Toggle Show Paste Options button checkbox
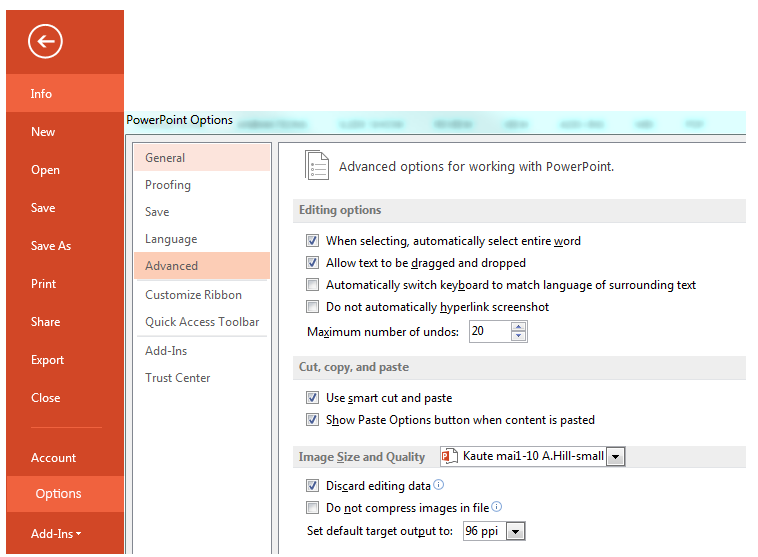This screenshot has width=758, height=557. (x=312, y=419)
